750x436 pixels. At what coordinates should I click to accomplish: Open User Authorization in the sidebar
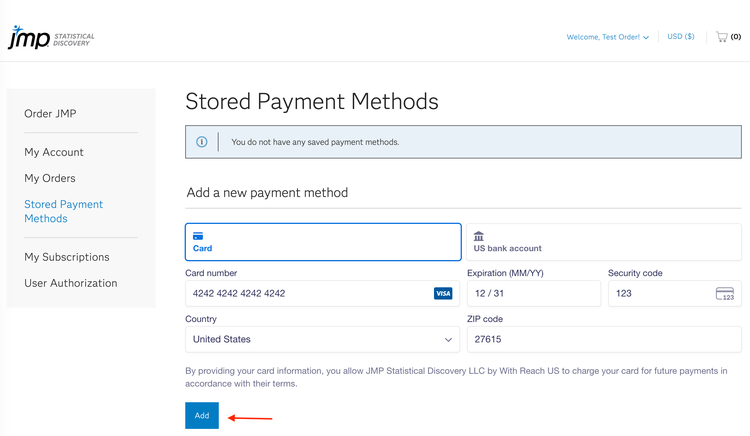coord(71,283)
